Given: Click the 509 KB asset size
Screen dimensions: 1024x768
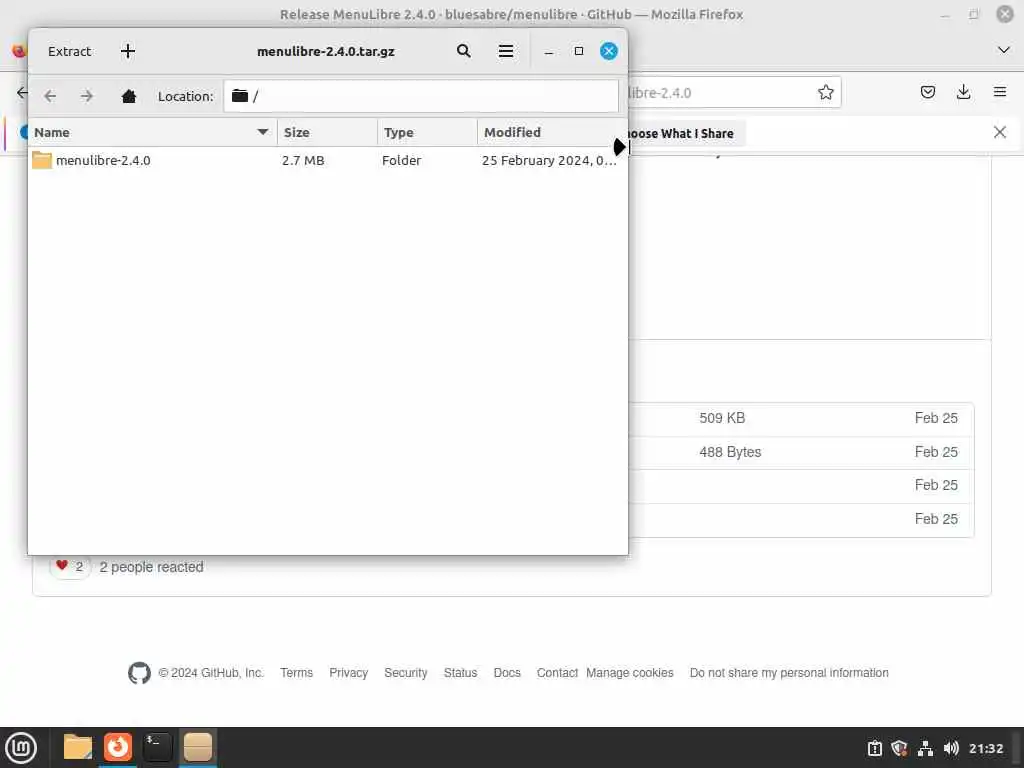Looking at the screenshot, I should click(x=722, y=418).
